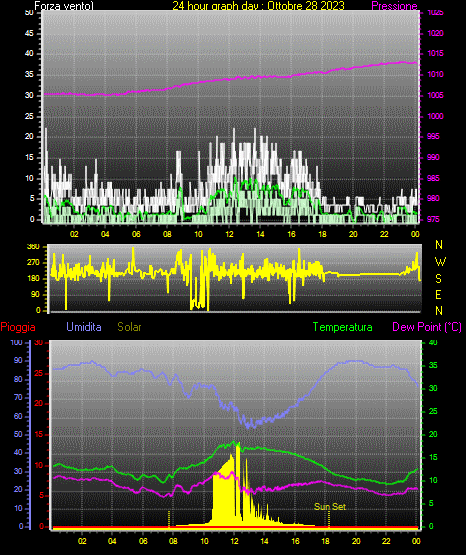The image size is (466, 555).
Task: Click the '180' value on the wind direction axis
Action: click(x=34, y=279)
